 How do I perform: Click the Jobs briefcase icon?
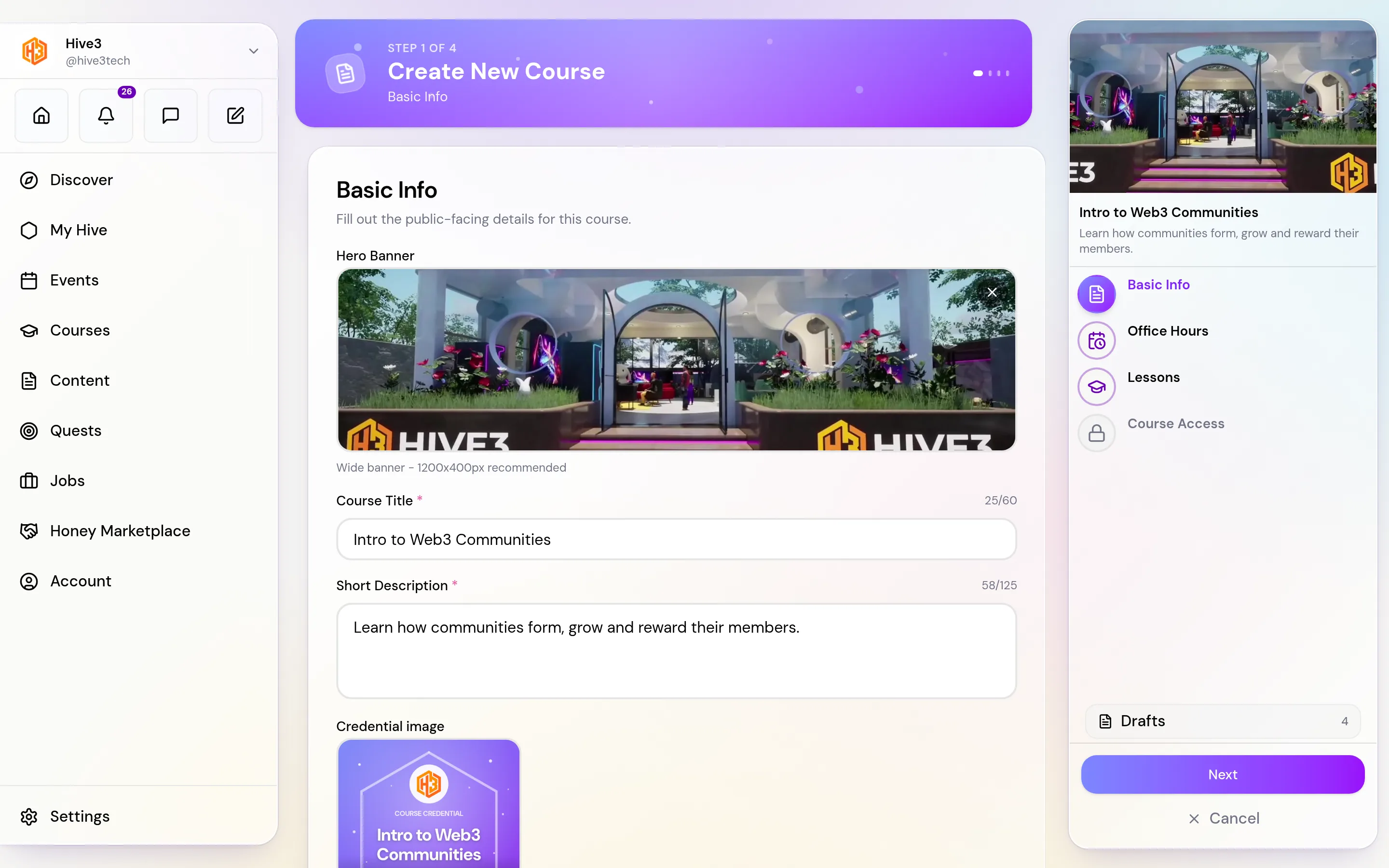coord(29,481)
